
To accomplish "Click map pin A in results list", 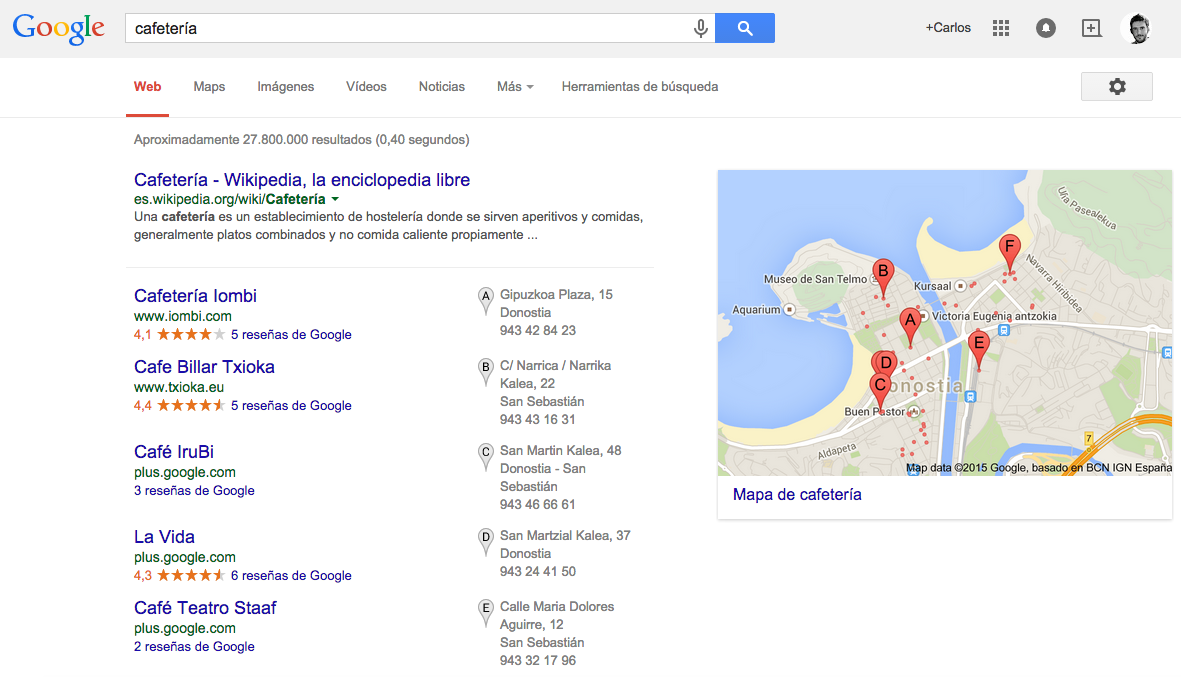I will point(486,300).
